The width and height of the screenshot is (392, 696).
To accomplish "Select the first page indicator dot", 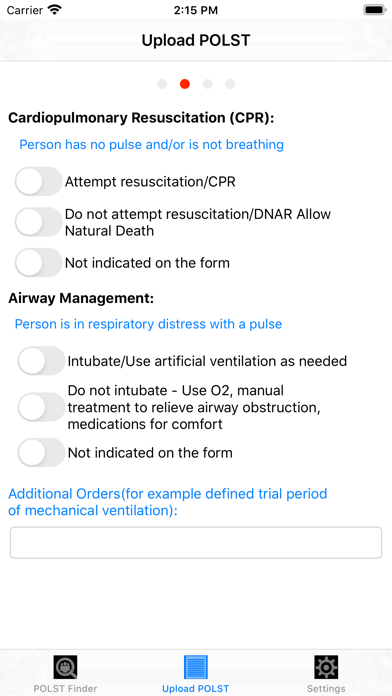I will click(162, 84).
